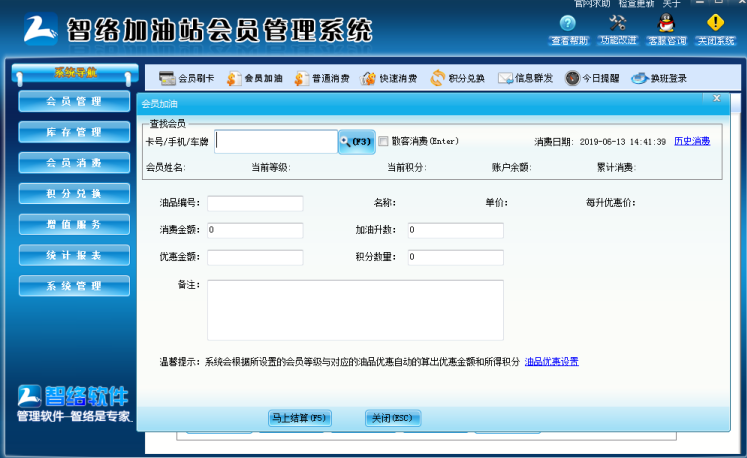
Task: Click the 客服咨询 penguin icon
Action: 666,23
